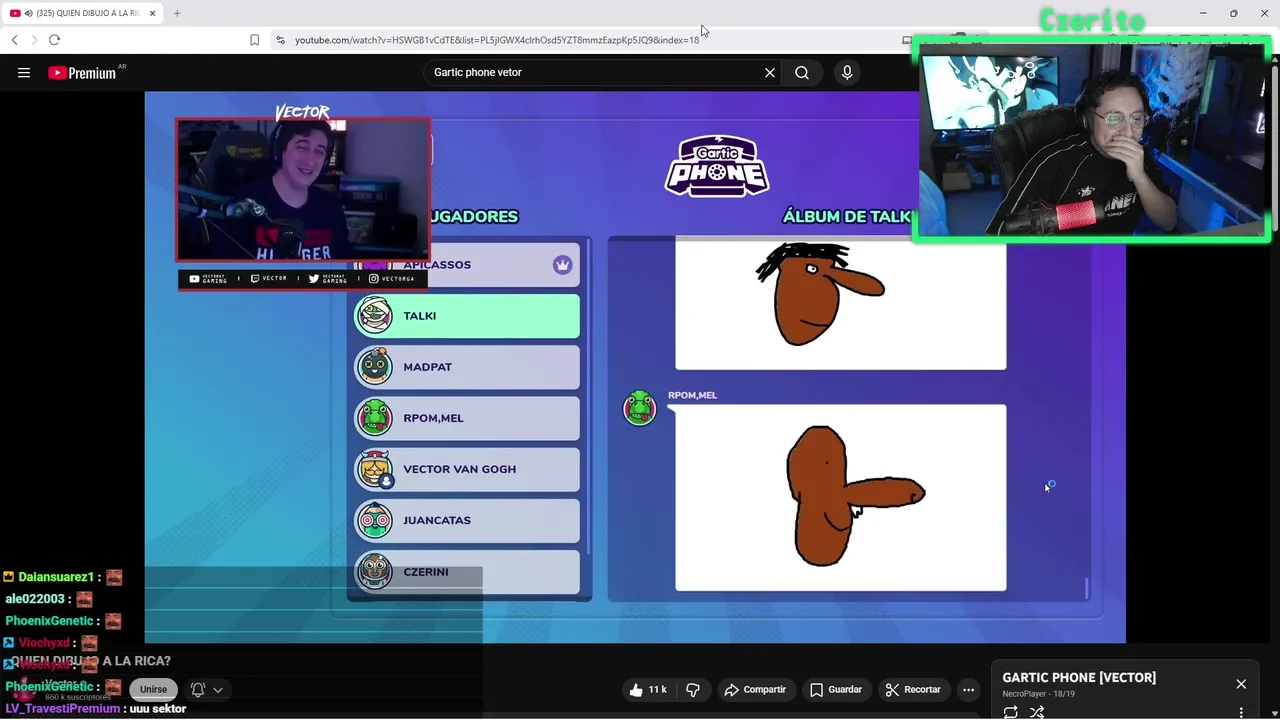
Task: View site information icon in address bar
Action: click(281, 40)
